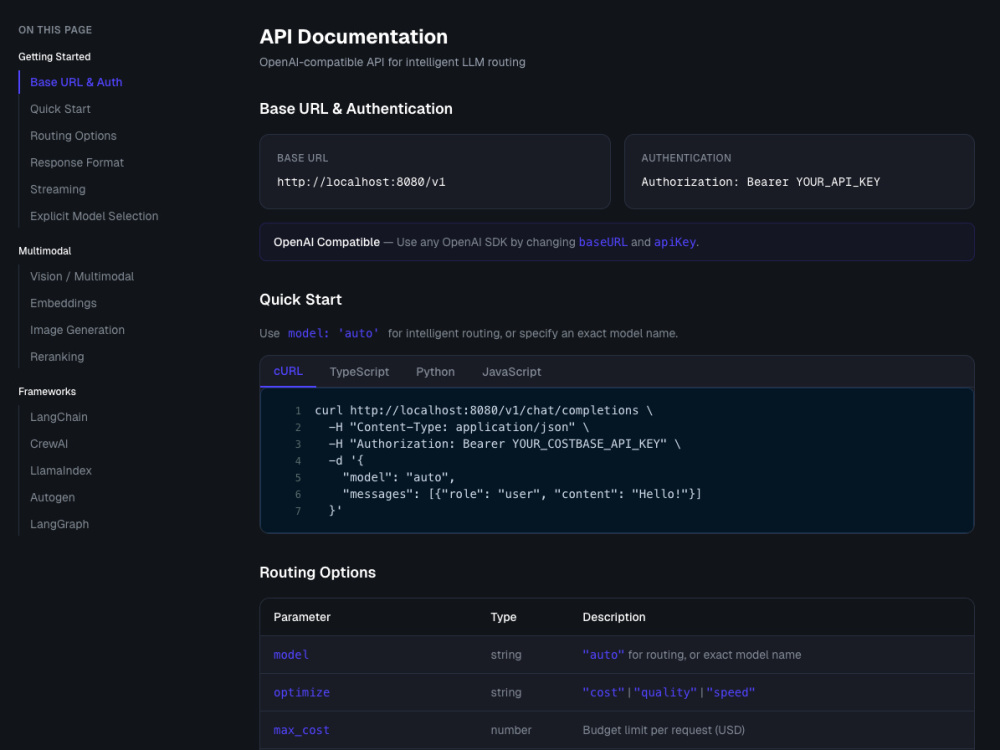Viewport: 1000px width, 750px height.
Task: Click the Type column header
Action: (x=503, y=617)
